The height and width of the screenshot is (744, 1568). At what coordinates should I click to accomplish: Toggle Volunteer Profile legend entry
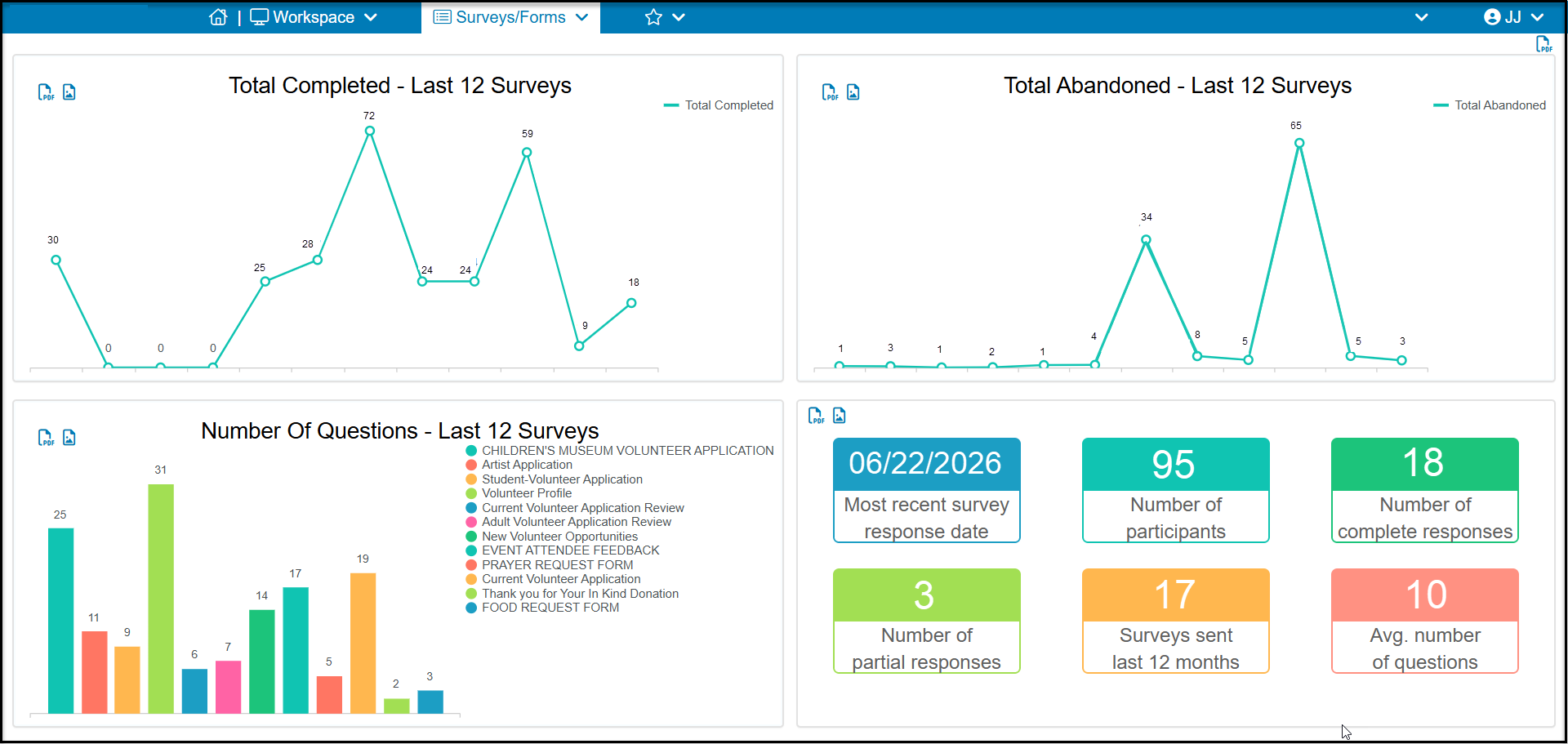tap(519, 493)
